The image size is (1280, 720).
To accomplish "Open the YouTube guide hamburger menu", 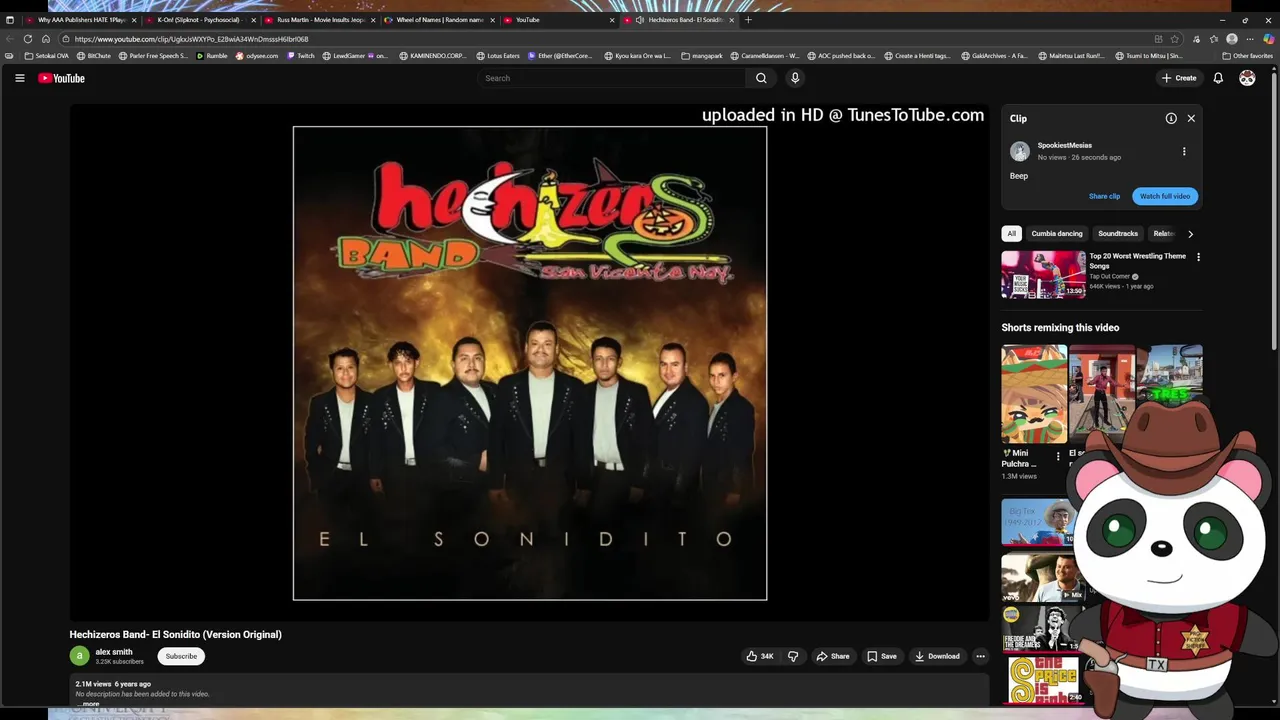I will [x=19, y=78].
